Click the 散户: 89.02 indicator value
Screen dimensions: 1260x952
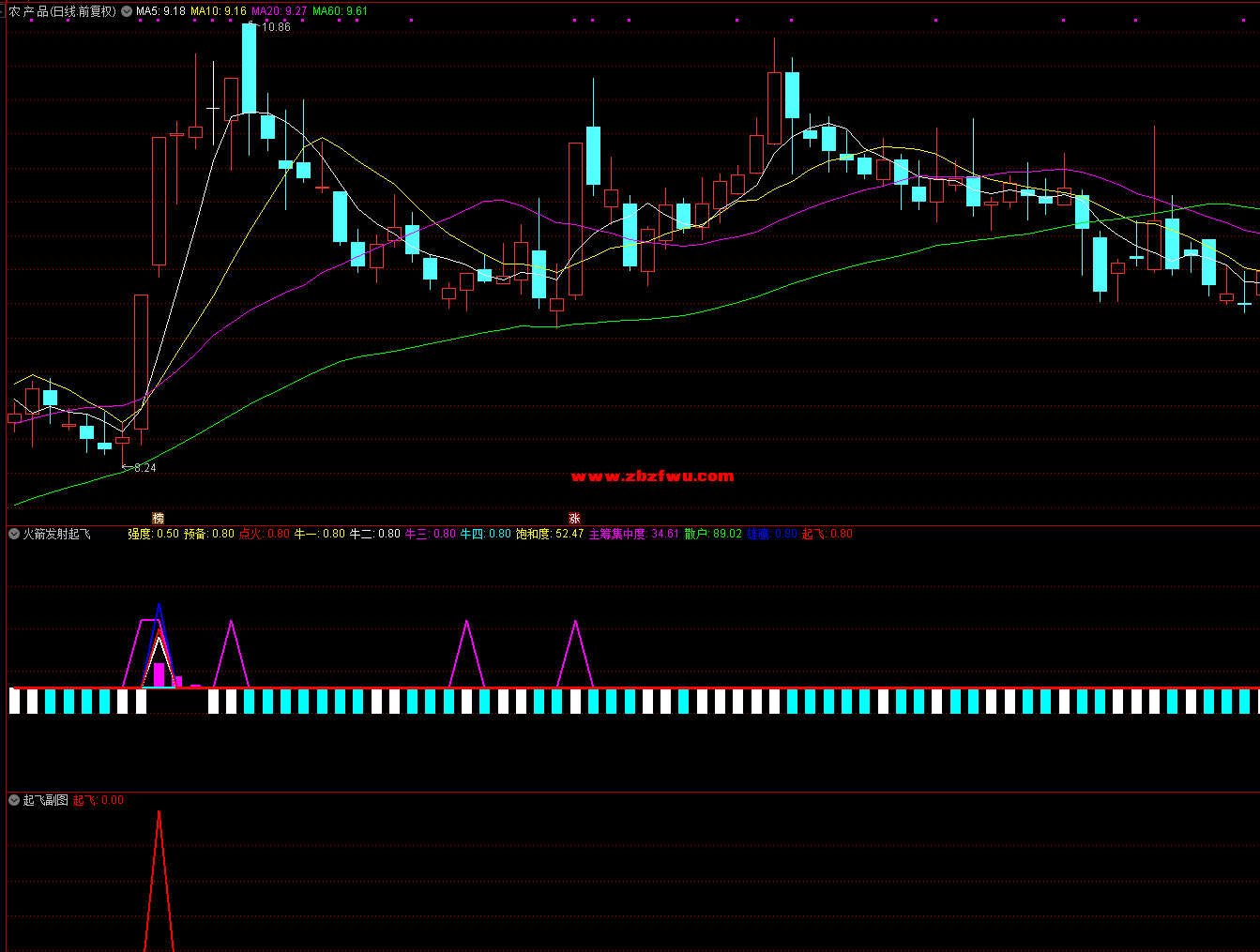[713, 534]
